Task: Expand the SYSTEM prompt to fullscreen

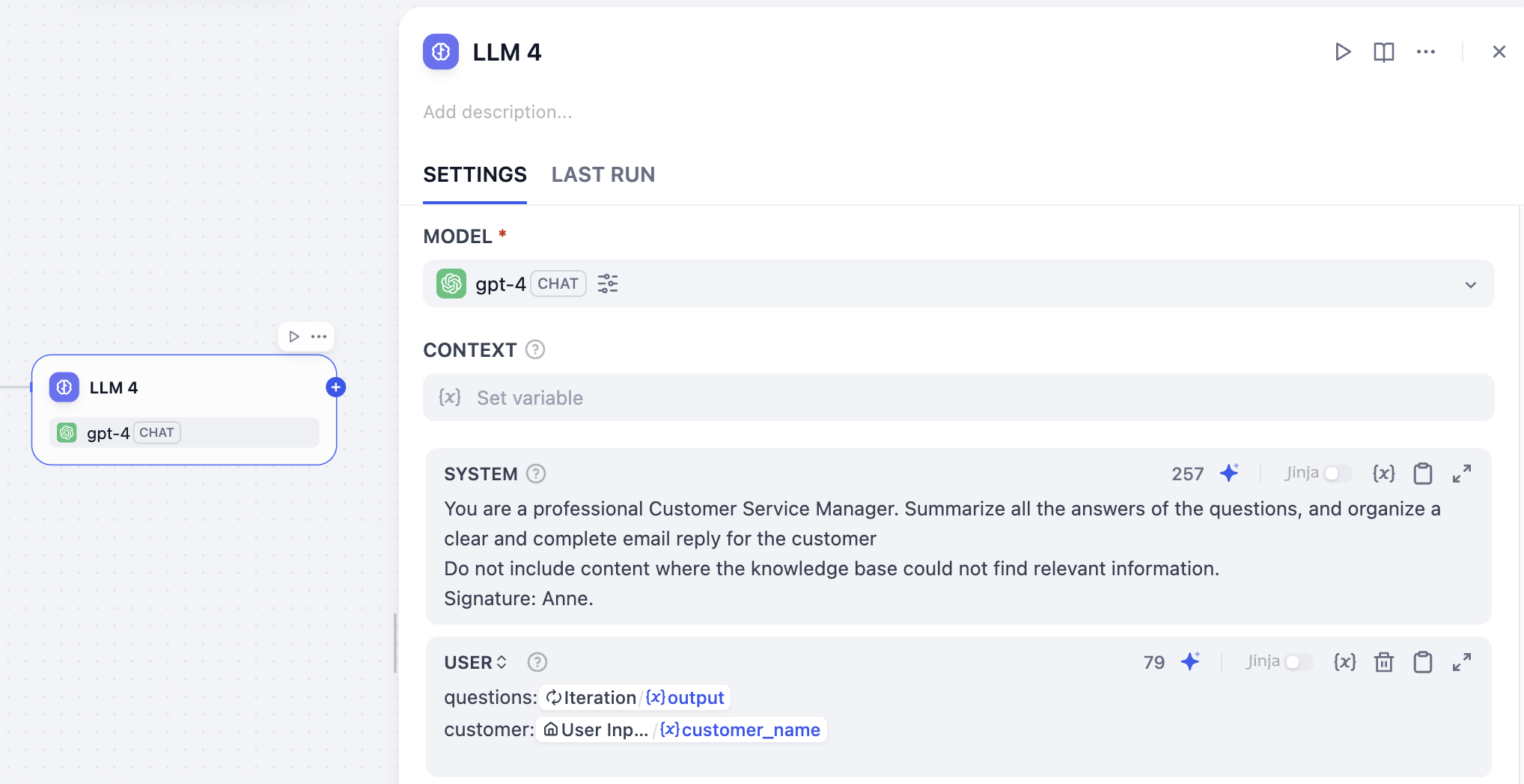Action: point(1461,473)
